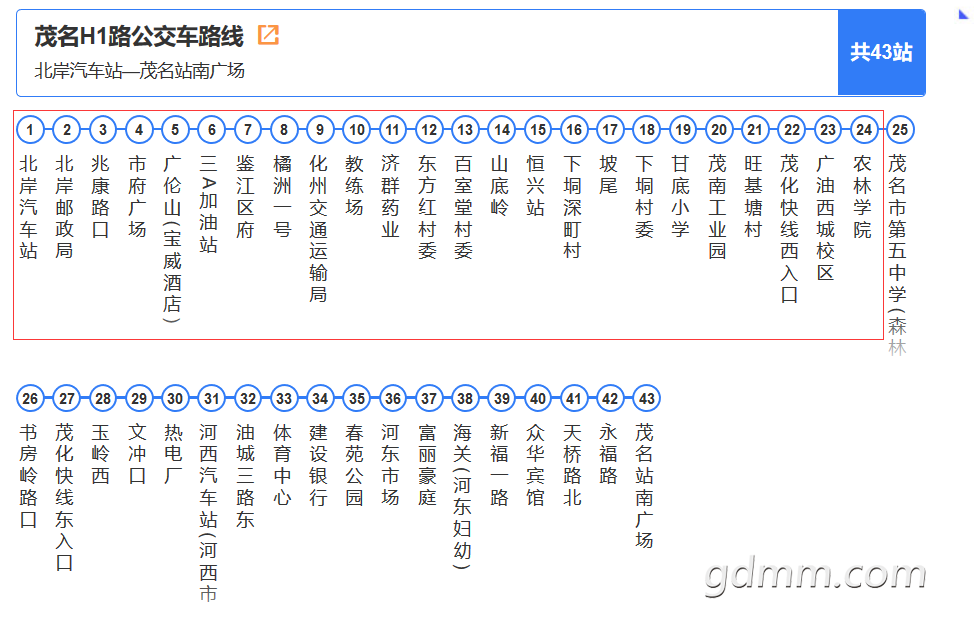Click the 油城三路东 stop name

245,476
